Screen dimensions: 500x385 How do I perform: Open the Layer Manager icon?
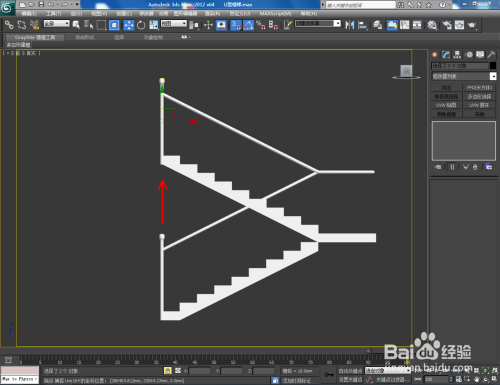[378, 25]
